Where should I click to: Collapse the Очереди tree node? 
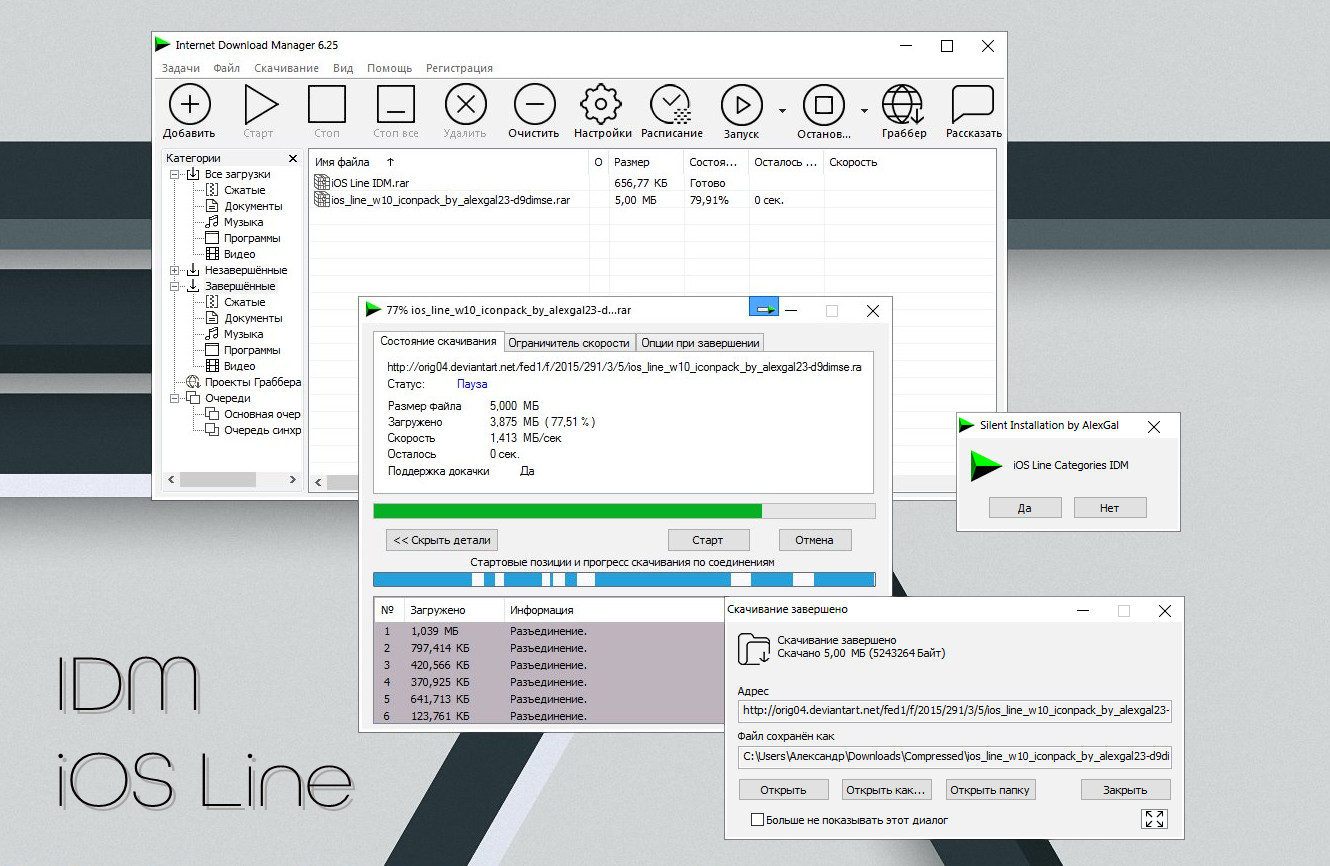point(172,397)
